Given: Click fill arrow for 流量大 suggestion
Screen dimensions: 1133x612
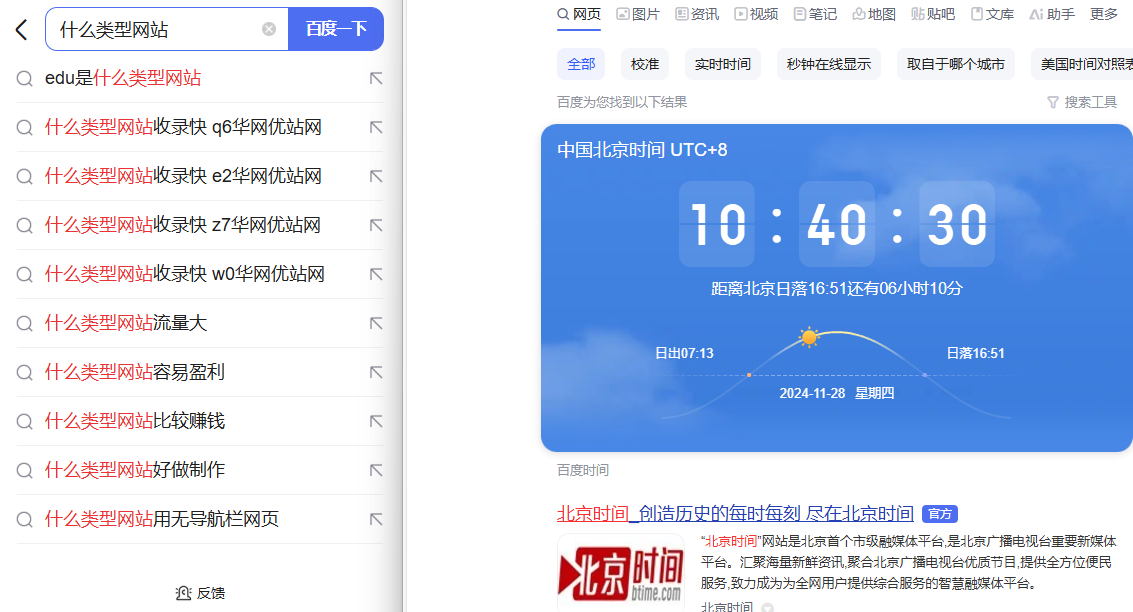Looking at the screenshot, I should [376, 323].
